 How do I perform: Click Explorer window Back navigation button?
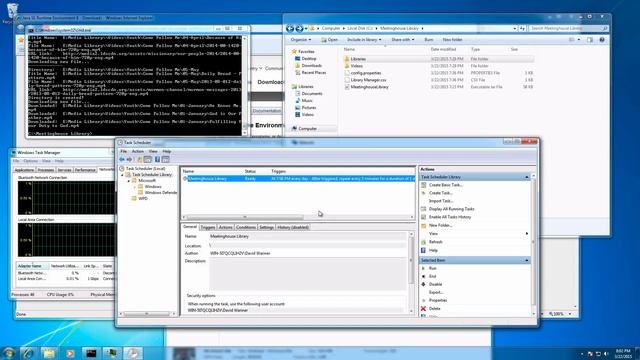pyautogui.click(x=290, y=28)
